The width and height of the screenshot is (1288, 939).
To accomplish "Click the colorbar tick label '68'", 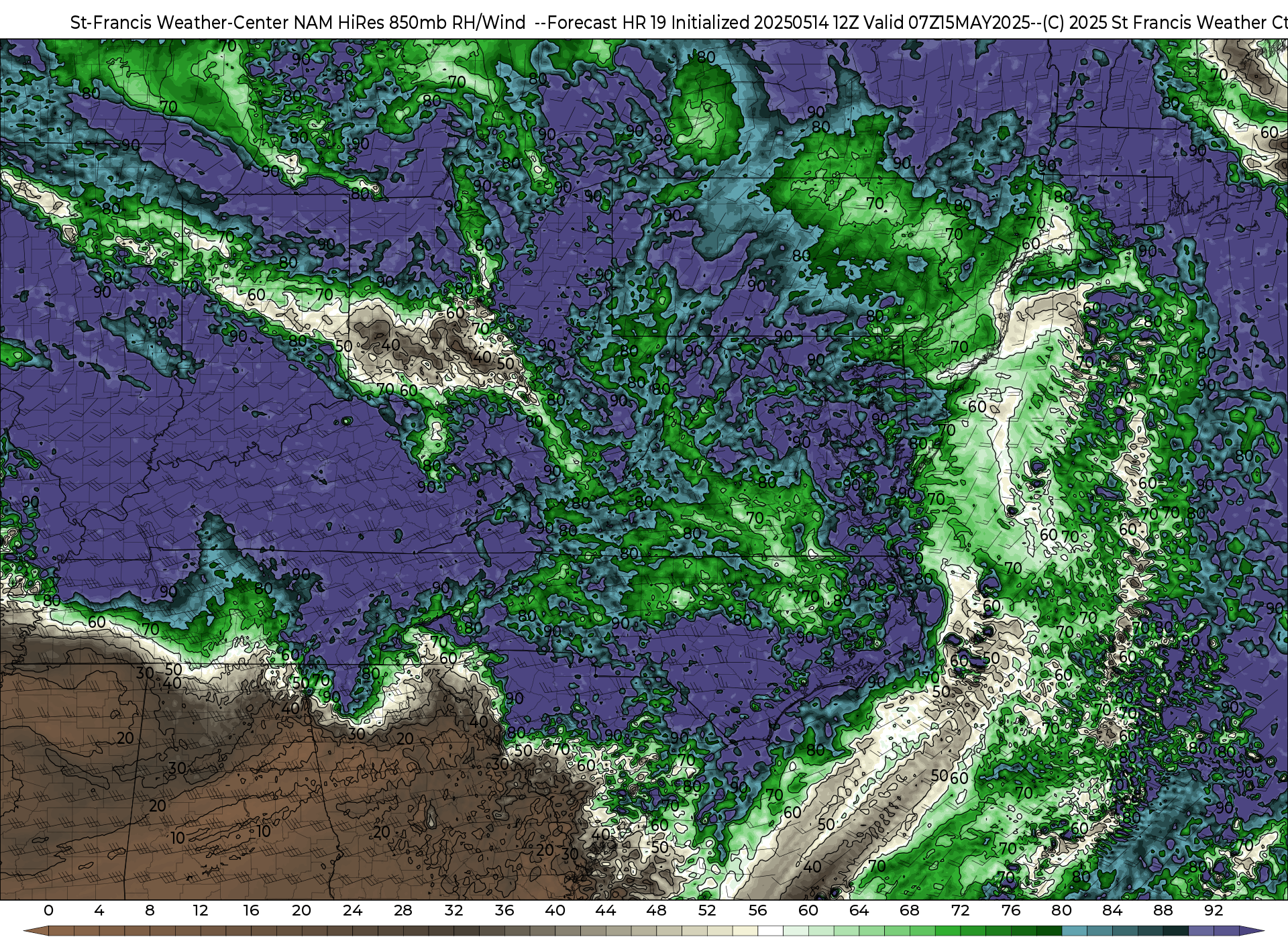I will click(x=910, y=911).
